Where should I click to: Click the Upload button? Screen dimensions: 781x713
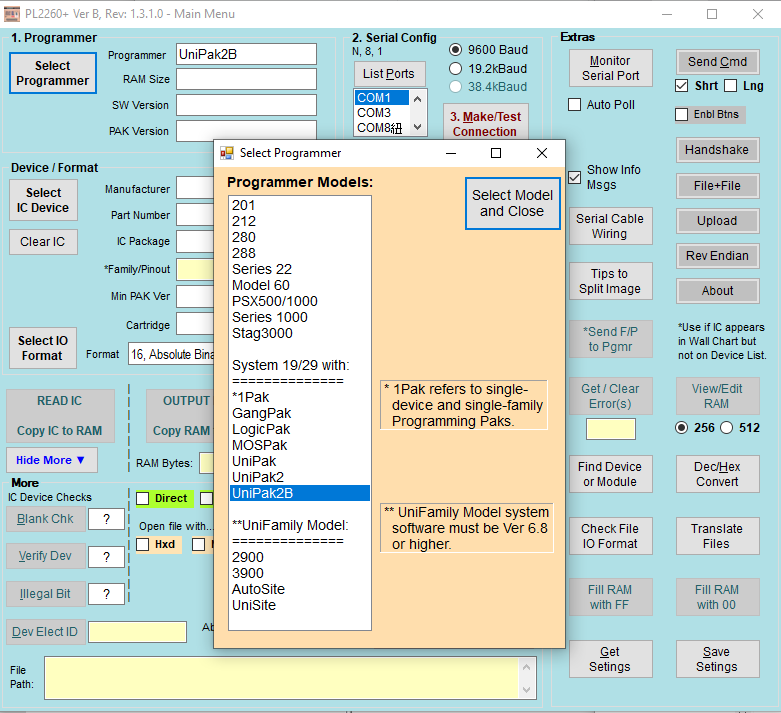click(717, 221)
